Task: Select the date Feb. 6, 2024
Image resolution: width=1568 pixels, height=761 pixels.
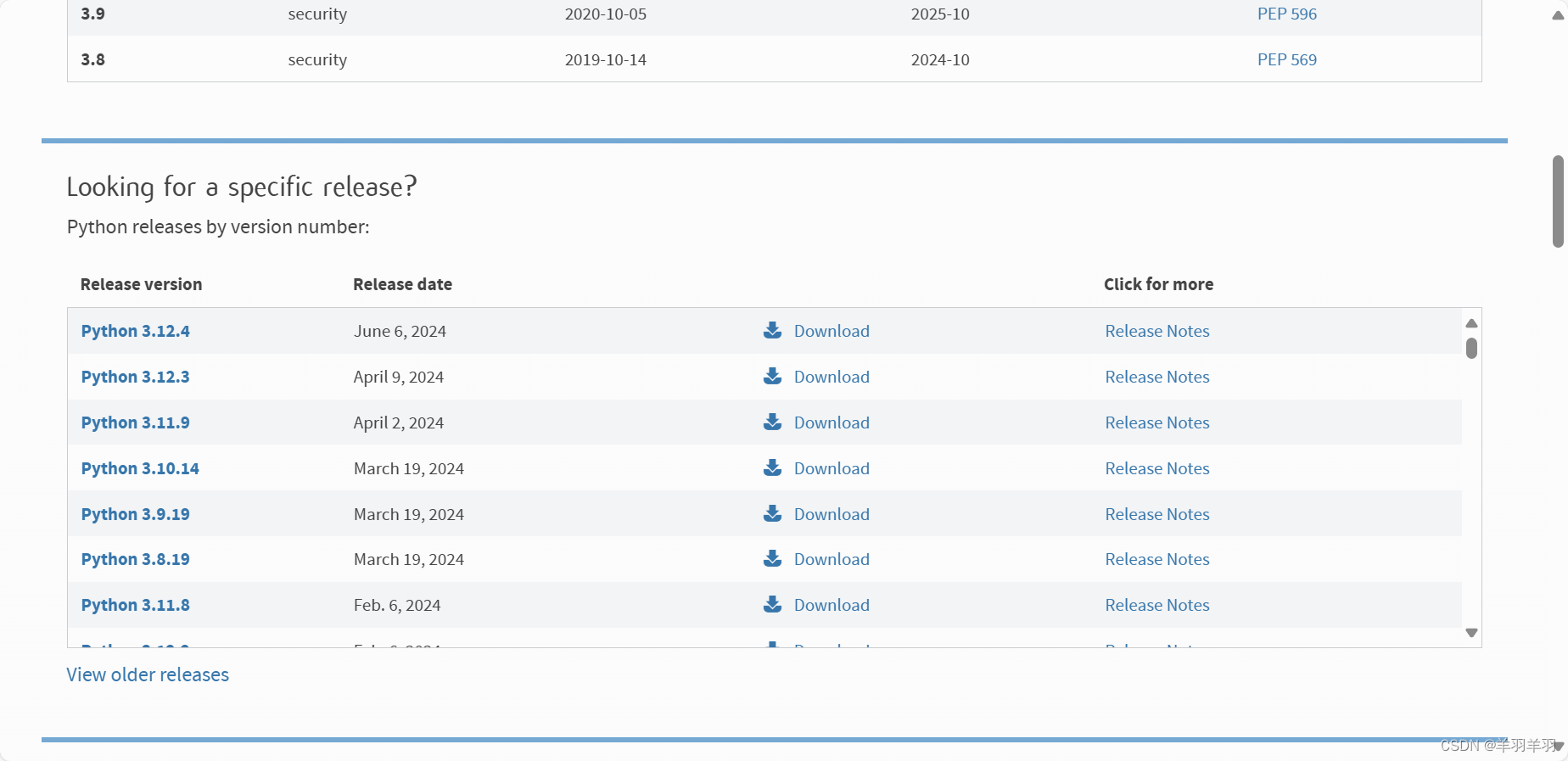Action: (x=397, y=605)
